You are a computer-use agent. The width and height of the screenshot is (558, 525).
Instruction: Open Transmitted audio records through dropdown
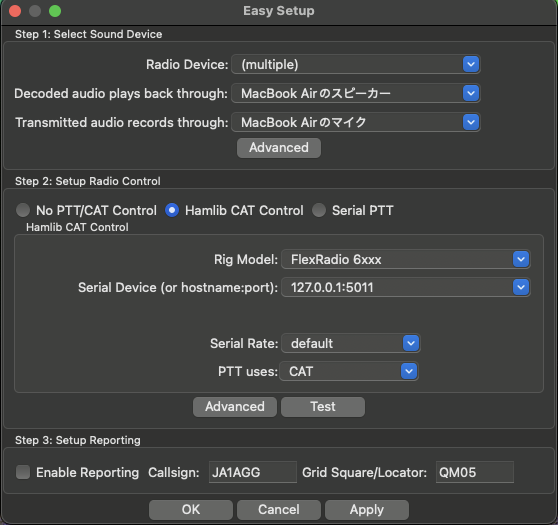pos(356,122)
